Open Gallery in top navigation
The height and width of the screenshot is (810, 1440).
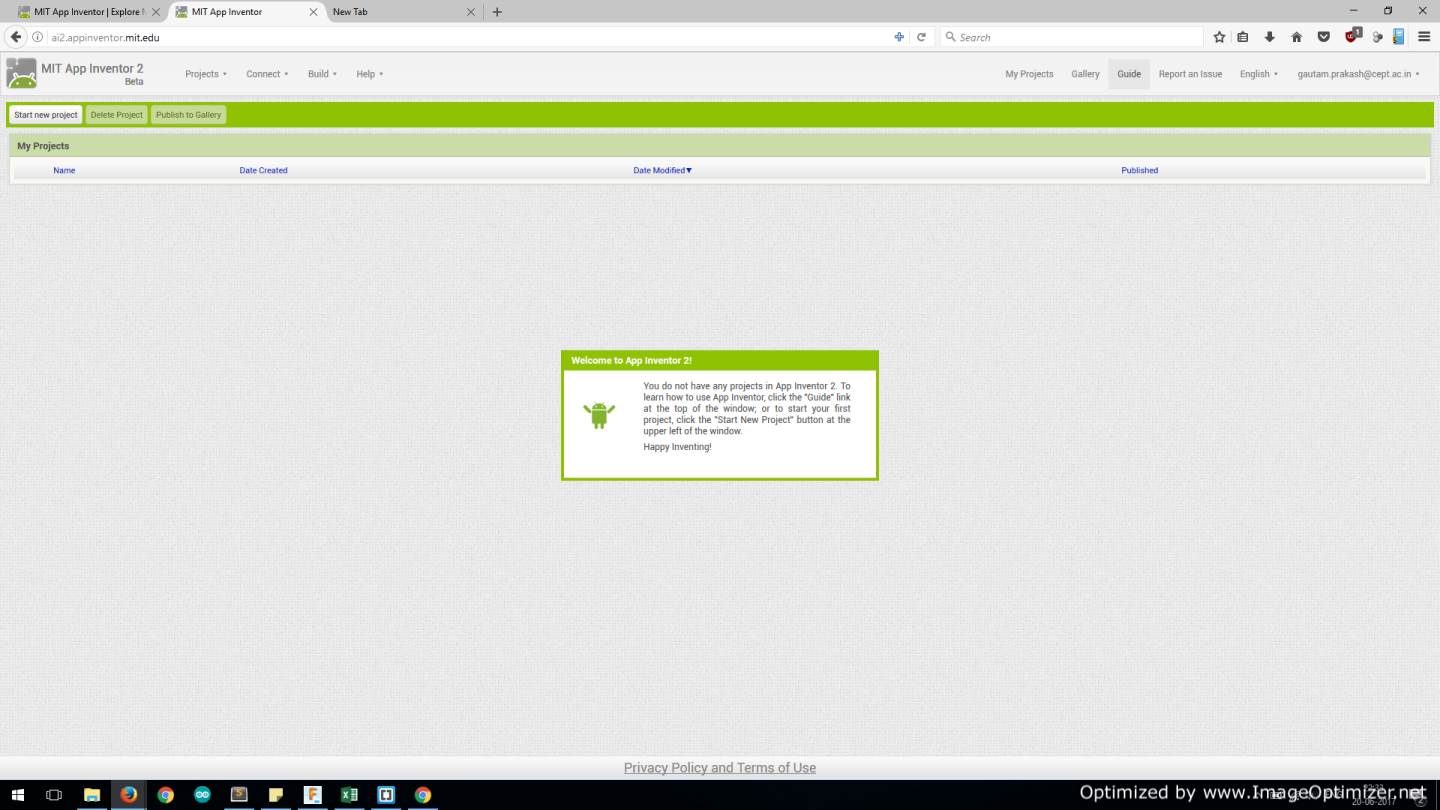pyautogui.click(x=1085, y=74)
